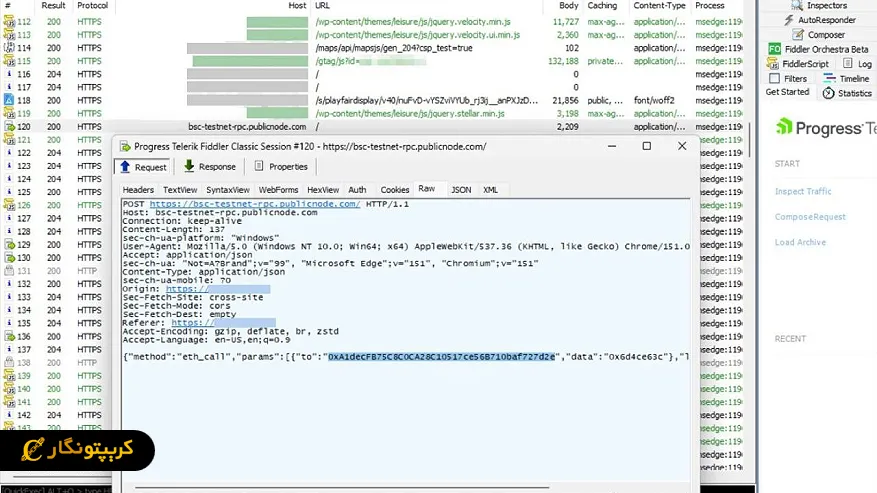The image size is (877, 493).
Task: Click the QuickExec command box
Action: pyautogui.click(x=56, y=490)
